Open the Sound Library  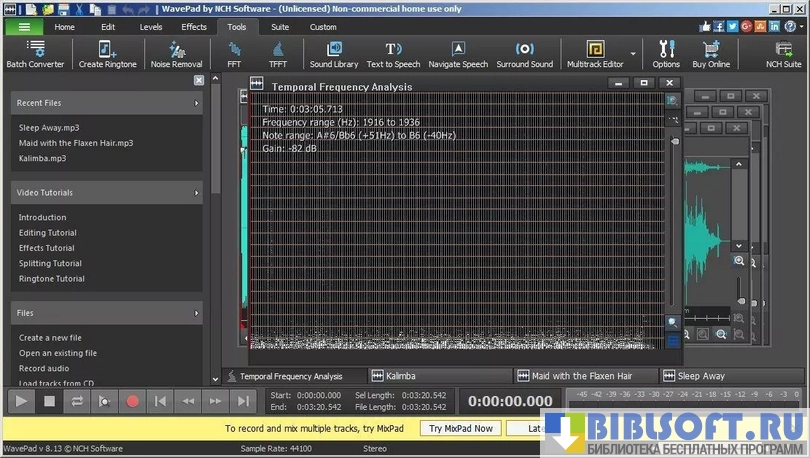334,54
